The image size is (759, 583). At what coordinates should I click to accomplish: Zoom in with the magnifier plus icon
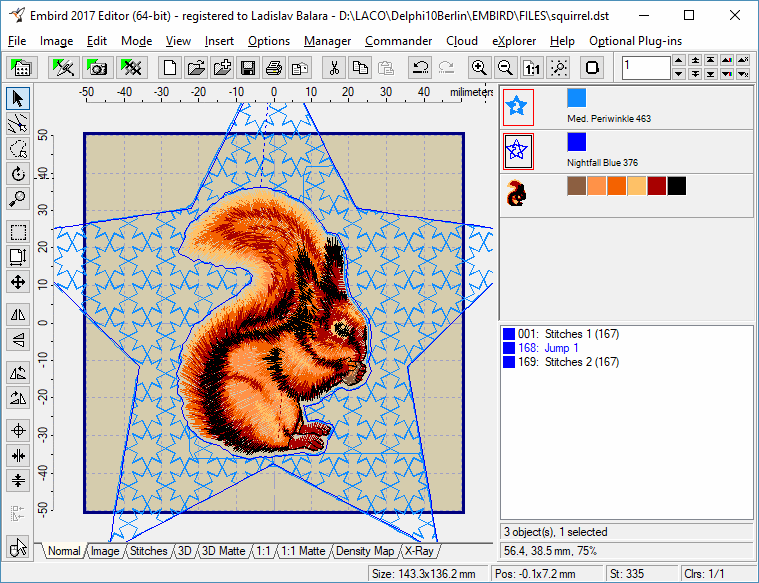click(x=479, y=68)
